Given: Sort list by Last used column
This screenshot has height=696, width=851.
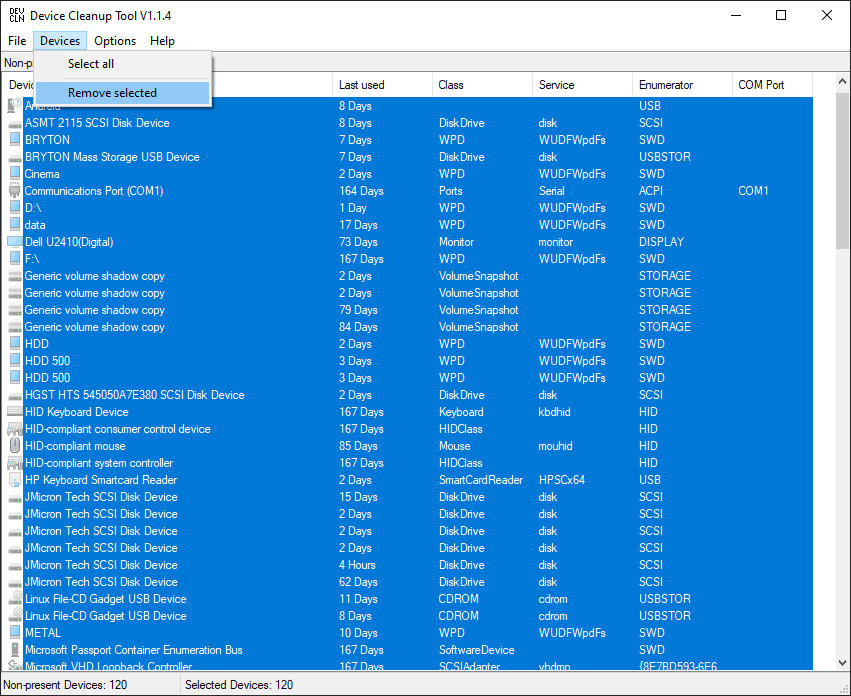Looking at the screenshot, I should point(382,85).
